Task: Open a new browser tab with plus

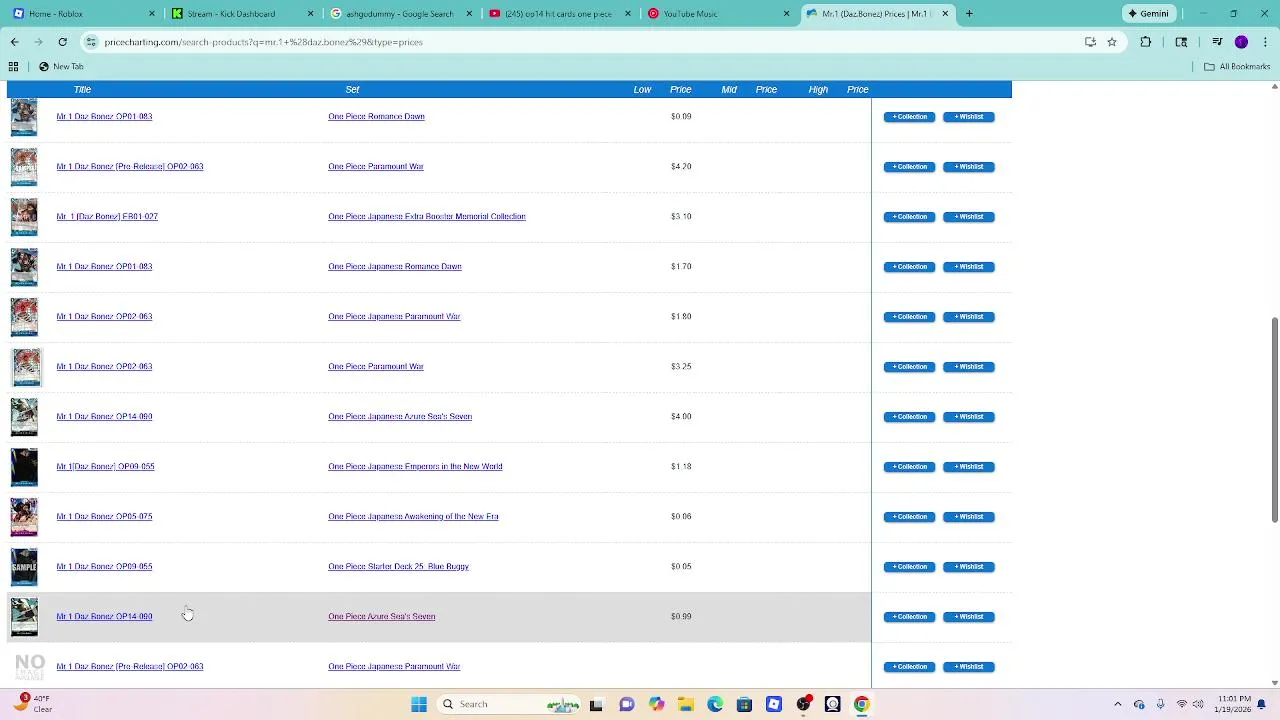Action: [x=969, y=14]
